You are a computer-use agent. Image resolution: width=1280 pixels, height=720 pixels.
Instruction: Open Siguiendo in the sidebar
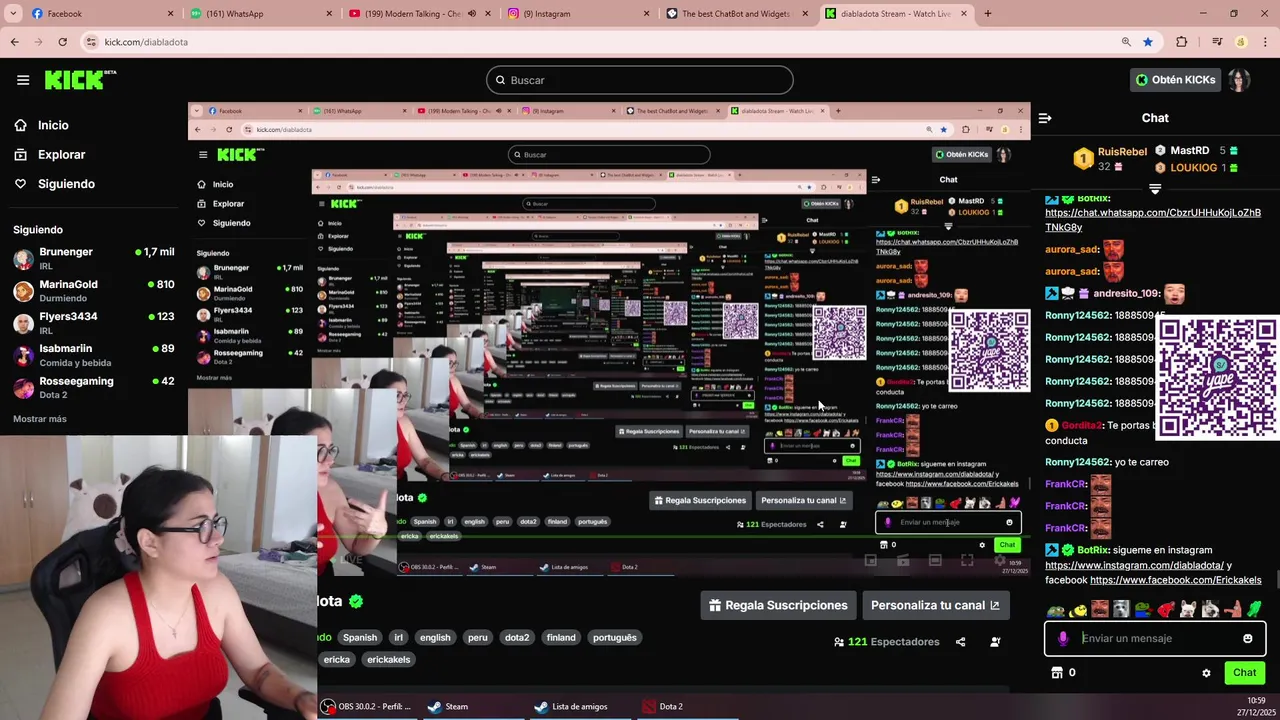pyautogui.click(x=55, y=184)
